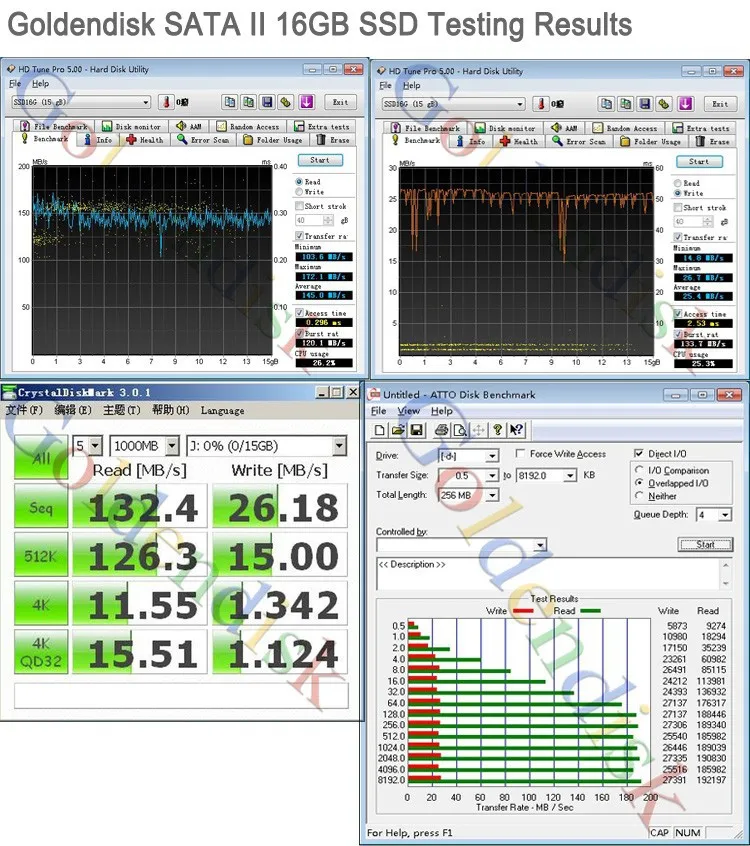Open 8192.0 transfer size dropdown in ATTO

(570, 475)
